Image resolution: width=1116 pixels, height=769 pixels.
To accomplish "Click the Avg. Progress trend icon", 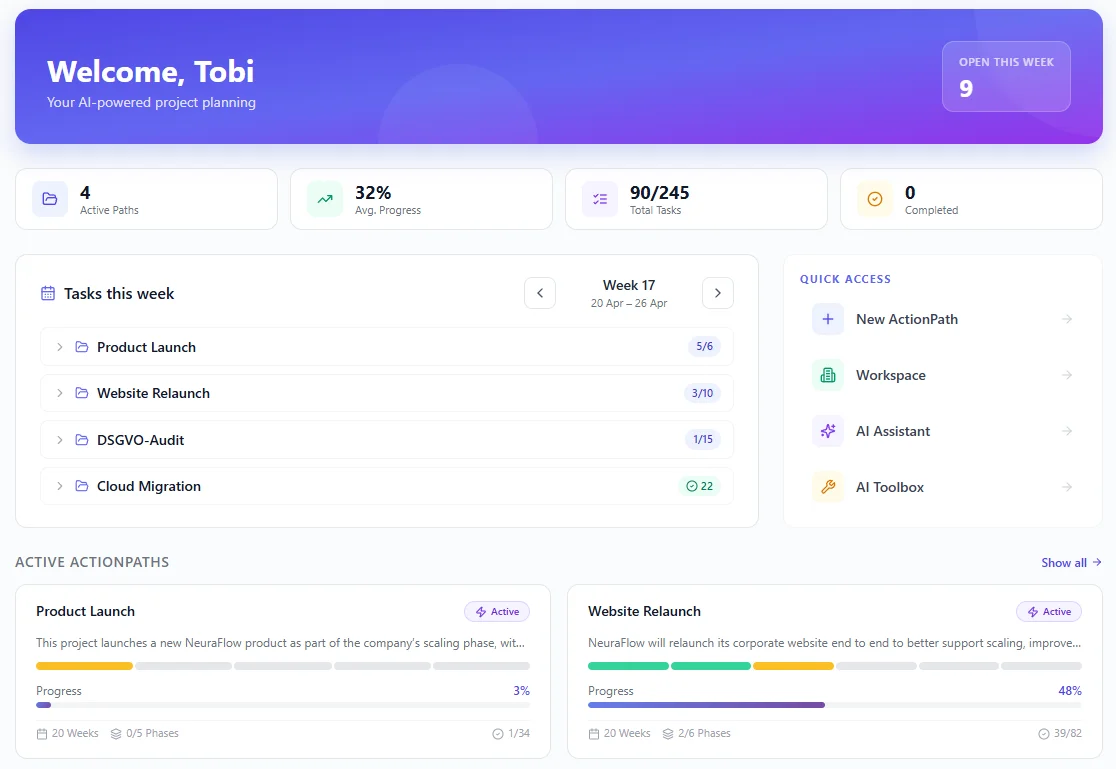I will click(325, 199).
